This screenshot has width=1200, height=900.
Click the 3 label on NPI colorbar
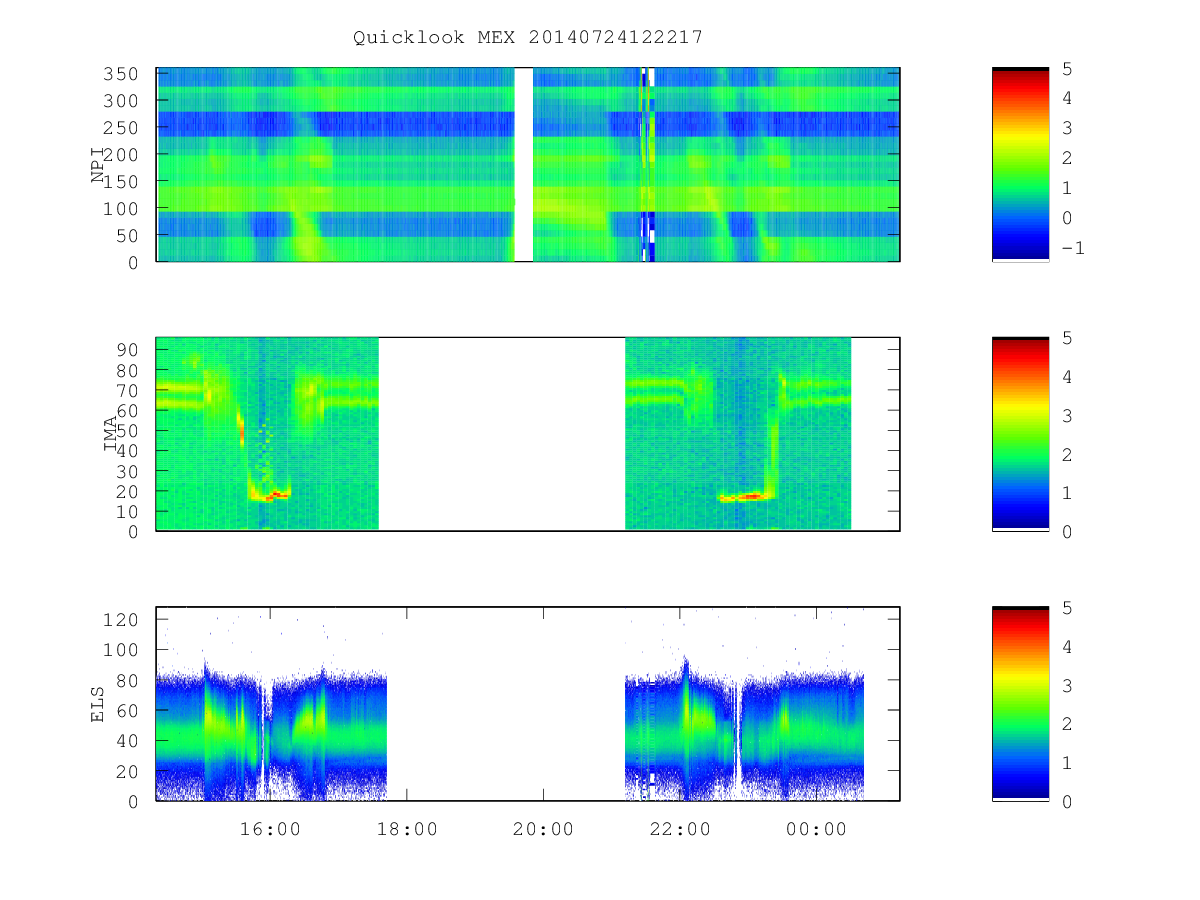[x=1065, y=127]
